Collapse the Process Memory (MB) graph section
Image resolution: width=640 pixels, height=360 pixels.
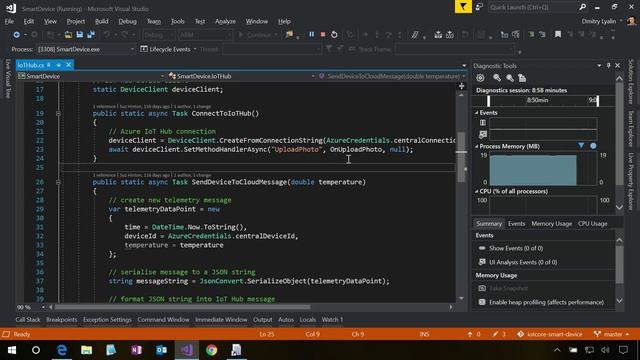tap(476, 146)
